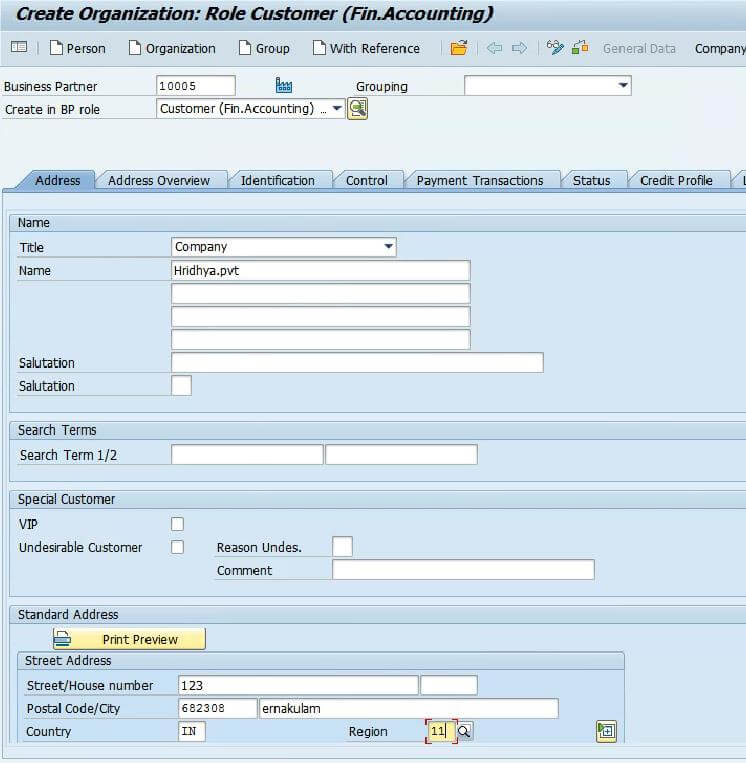Click the detail icon beside BP role
Image resolution: width=746 pixels, height=763 pixels.
(358, 109)
